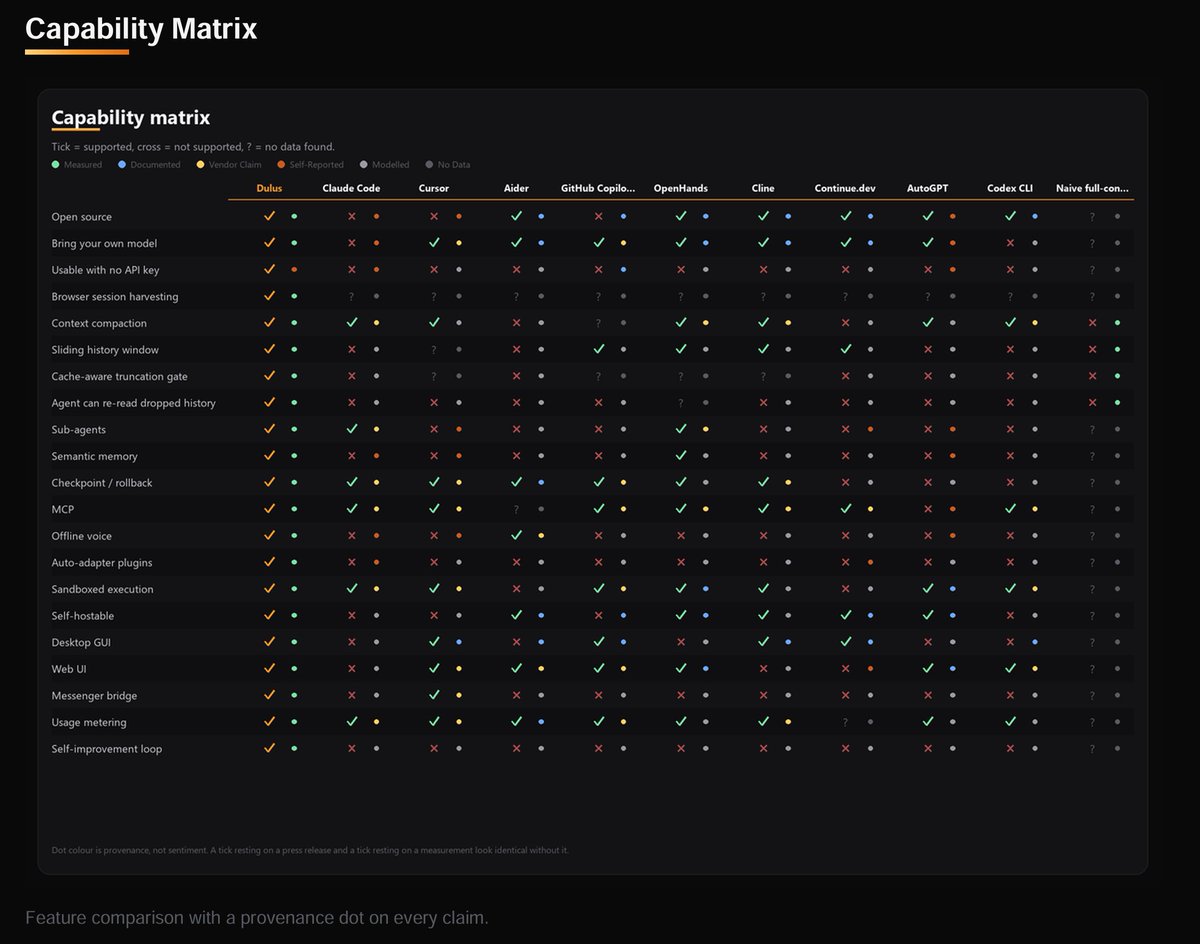Click the Semantic memory row label
The image size is (1200, 944).
[95, 456]
